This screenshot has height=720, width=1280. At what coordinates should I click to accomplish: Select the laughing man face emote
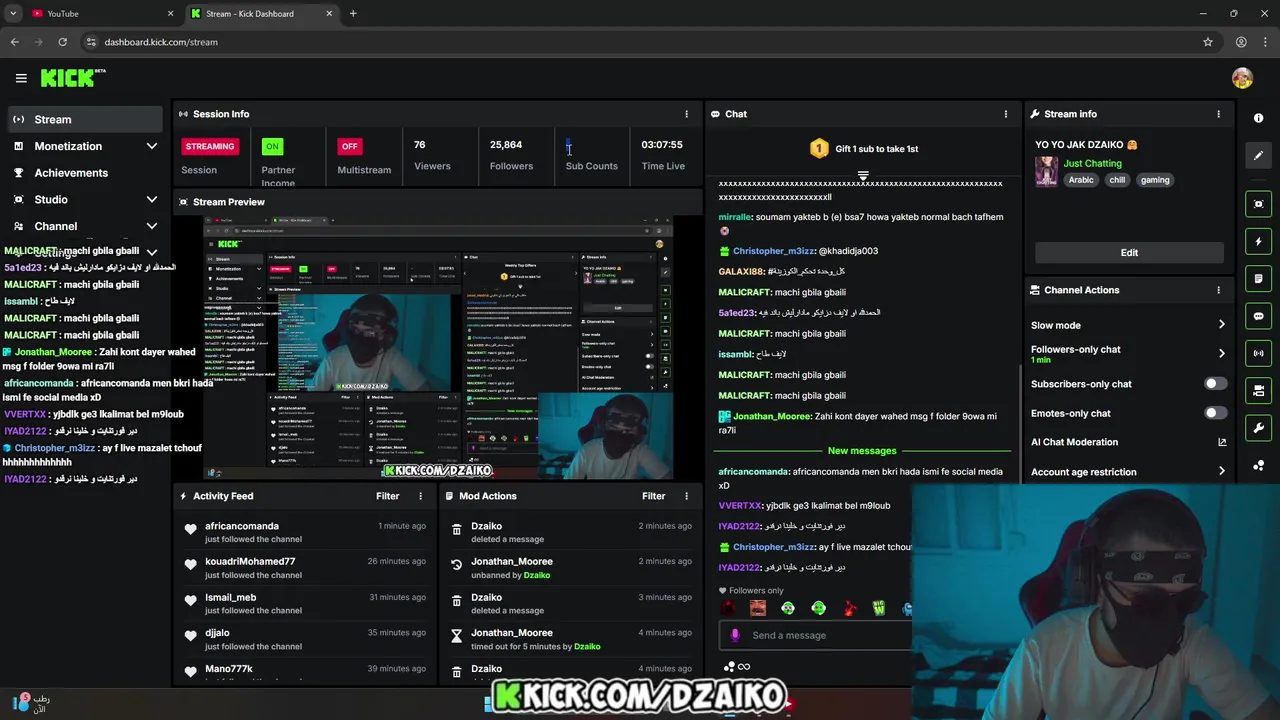tap(758, 608)
